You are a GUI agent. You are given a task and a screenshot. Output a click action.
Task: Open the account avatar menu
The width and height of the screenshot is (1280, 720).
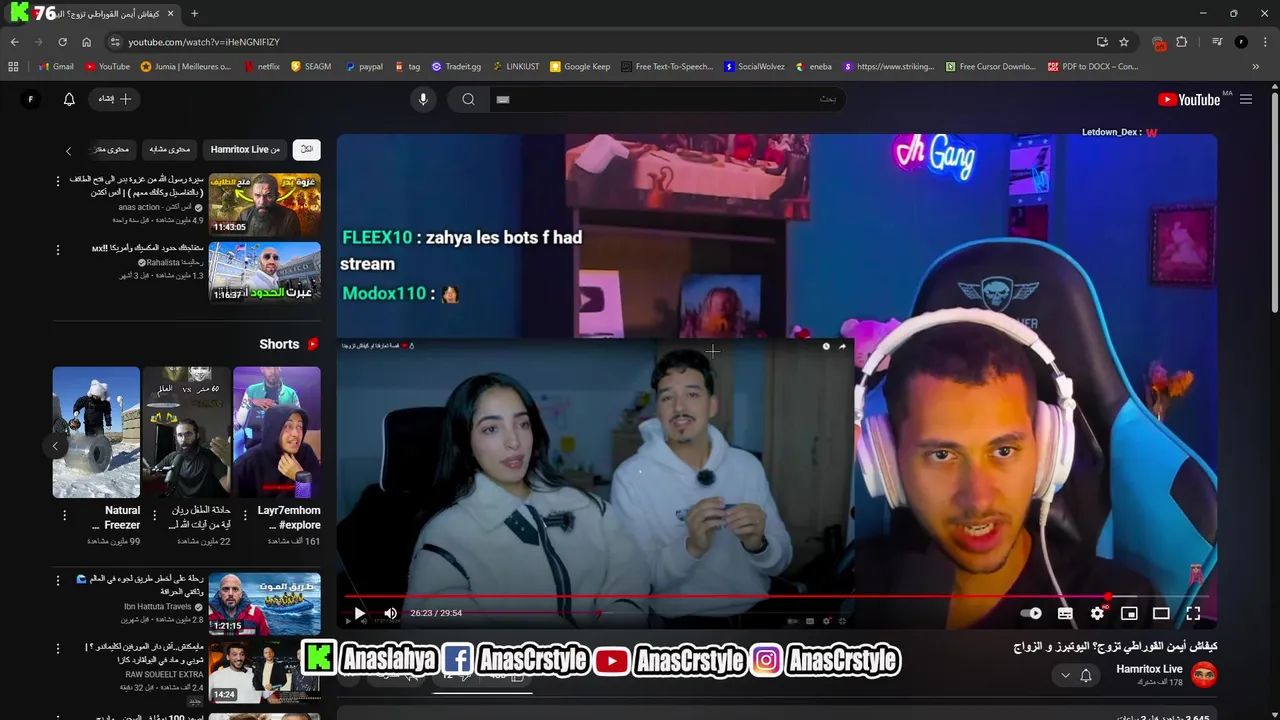[x=30, y=99]
